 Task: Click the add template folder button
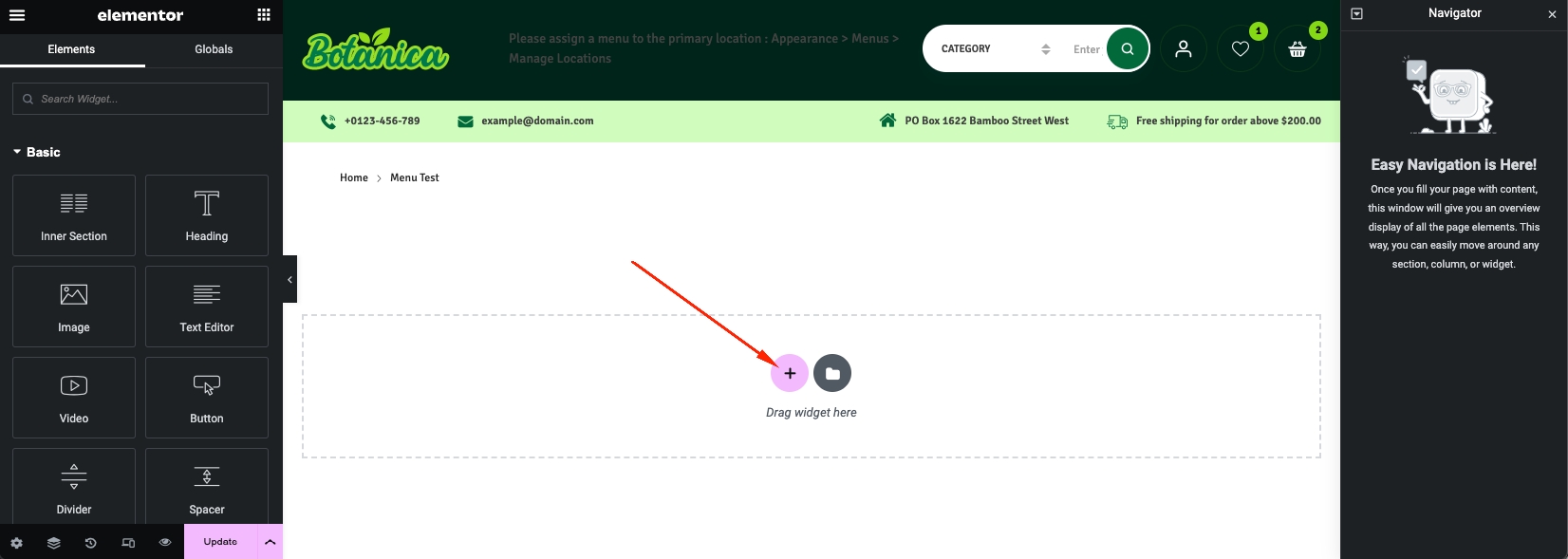[832, 374]
